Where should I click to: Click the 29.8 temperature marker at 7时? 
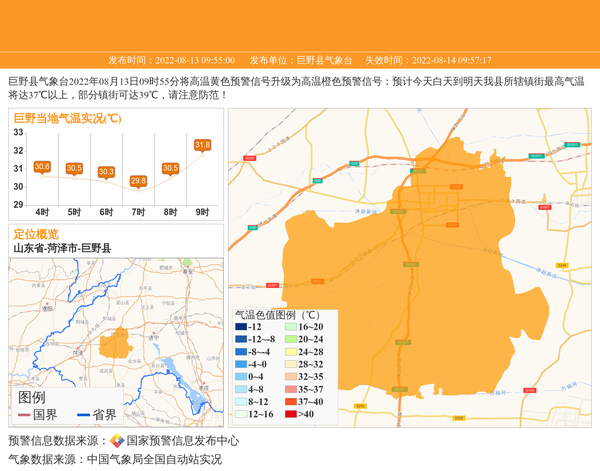coord(138,181)
